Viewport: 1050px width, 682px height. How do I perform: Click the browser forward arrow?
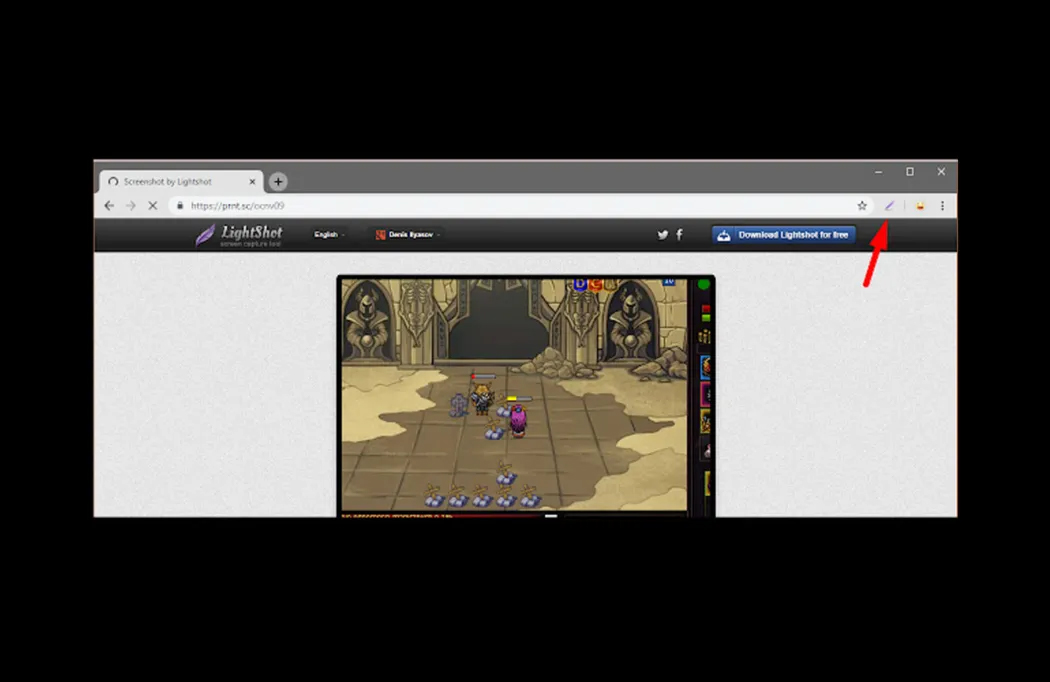tap(131, 206)
